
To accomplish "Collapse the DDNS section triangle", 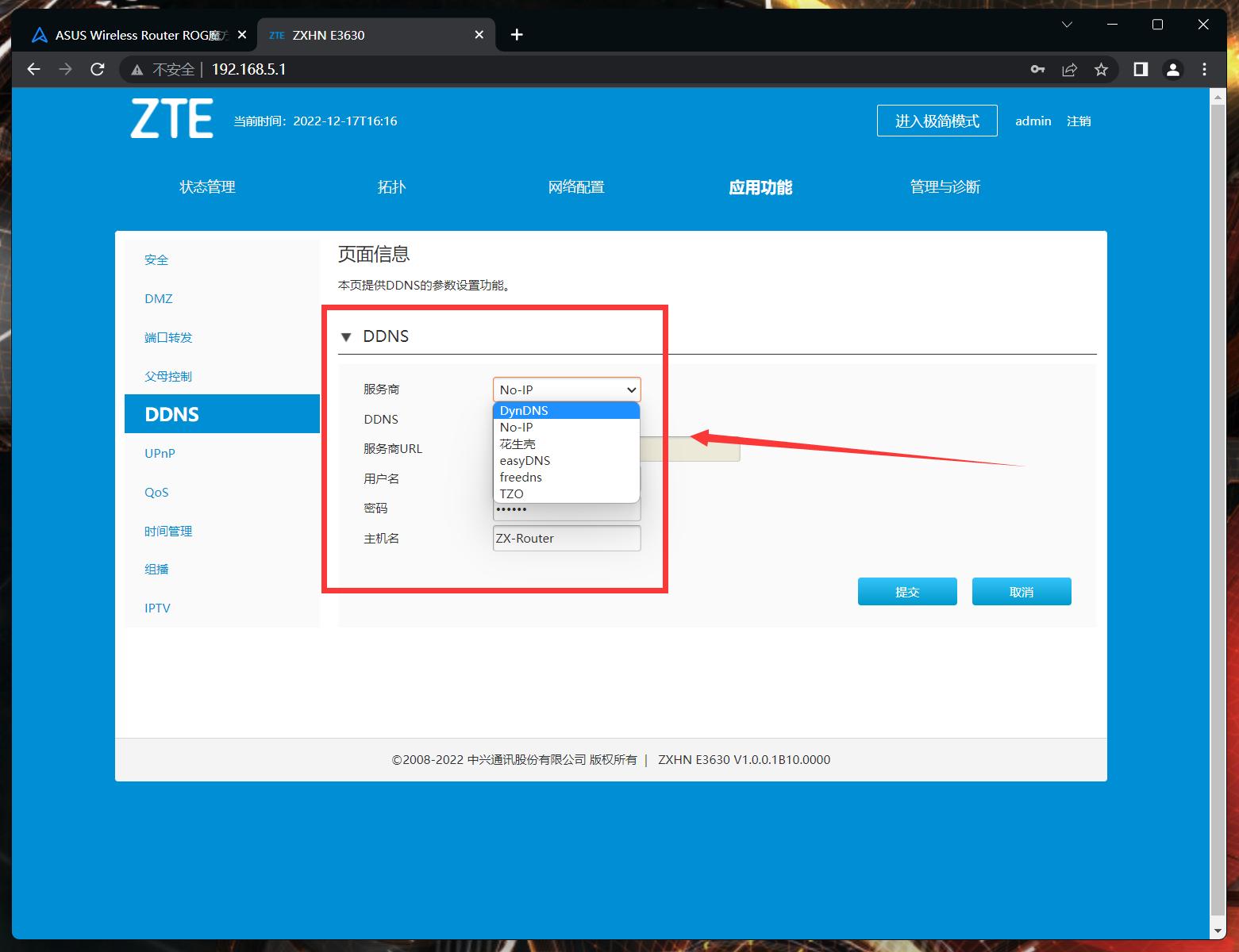I will [346, 337].
